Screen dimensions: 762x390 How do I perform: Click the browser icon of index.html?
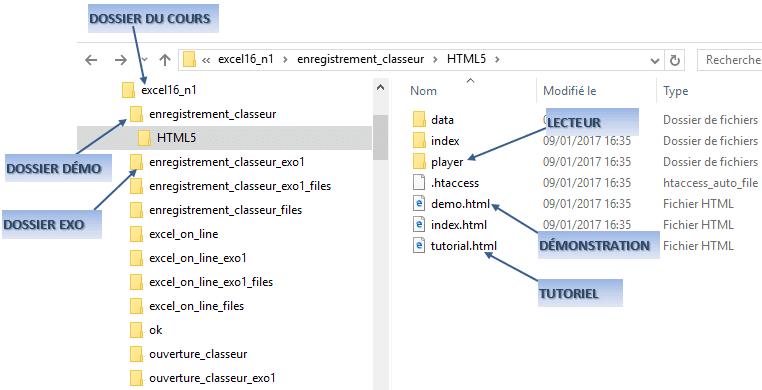click(x=418, y=225)
